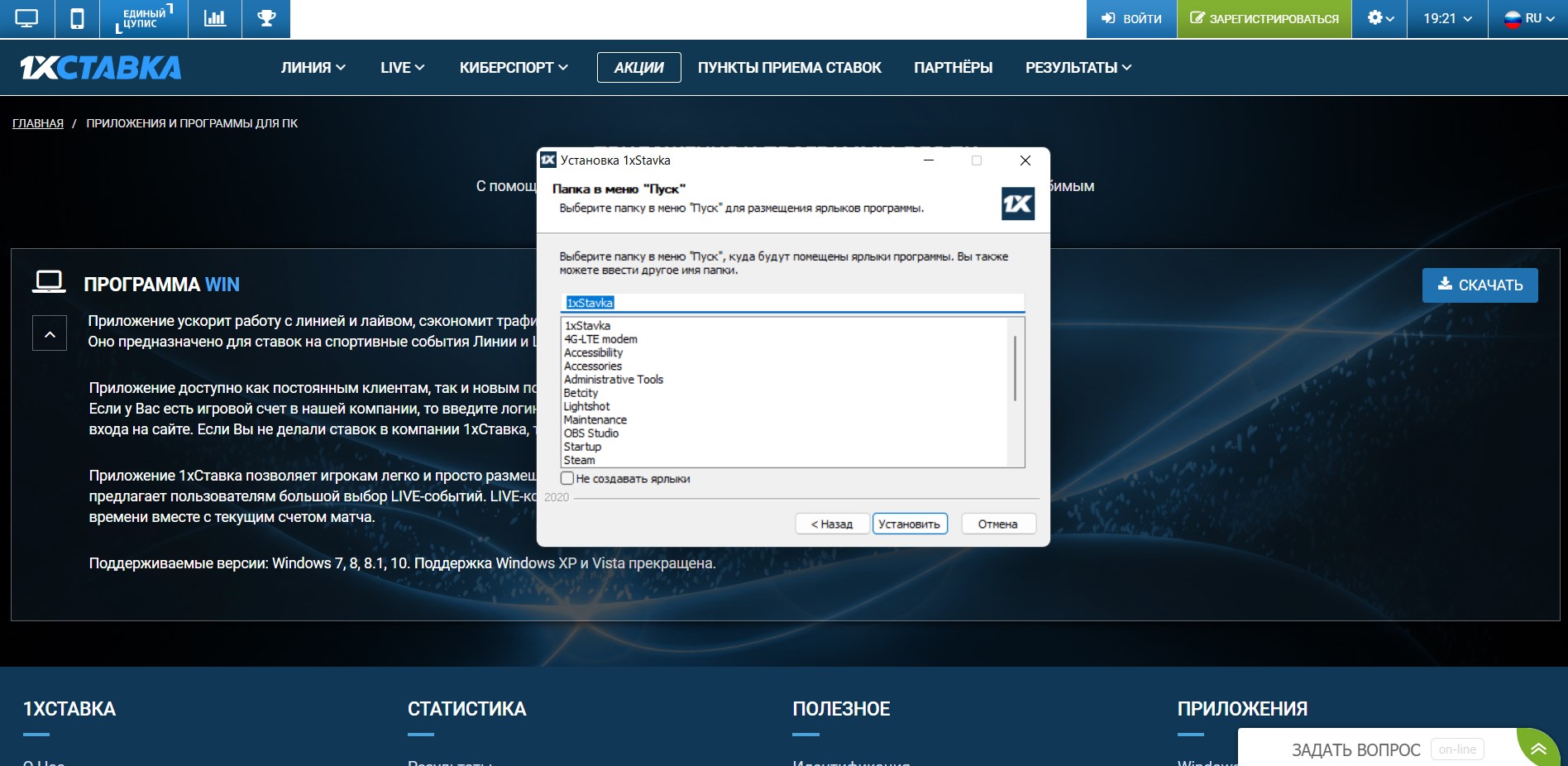Click the 1XСТАВКА site logo
The image size is (1568, 766).
[x=101, y=68]
